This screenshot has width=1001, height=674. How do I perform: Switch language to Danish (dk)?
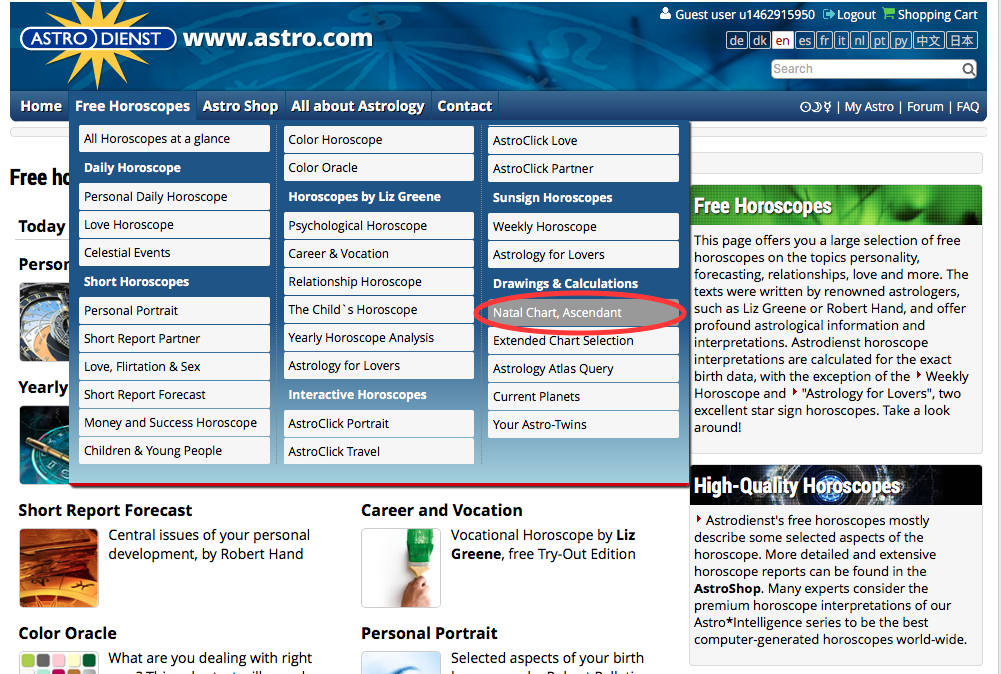(x=759, y=41)
